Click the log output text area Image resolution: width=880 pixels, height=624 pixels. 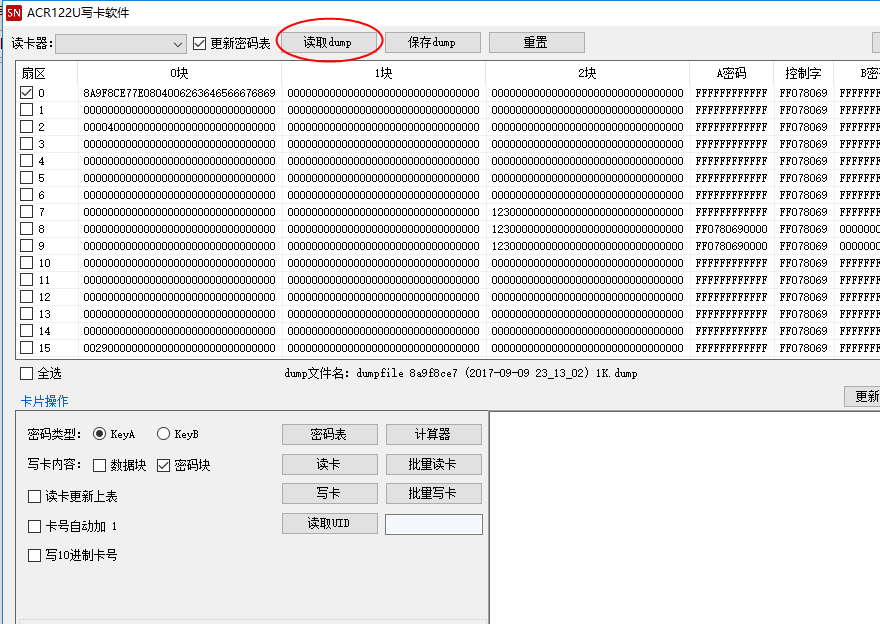click(x=685, y=517)
